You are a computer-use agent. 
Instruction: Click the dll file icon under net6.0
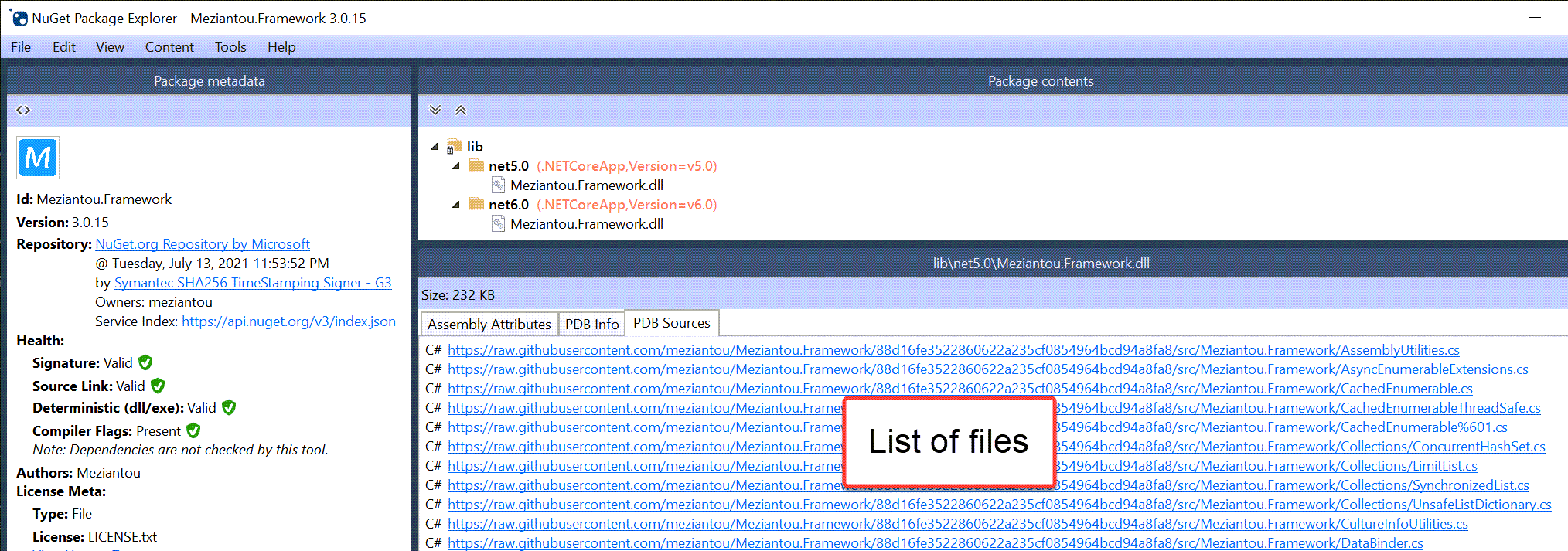(499, 223)
